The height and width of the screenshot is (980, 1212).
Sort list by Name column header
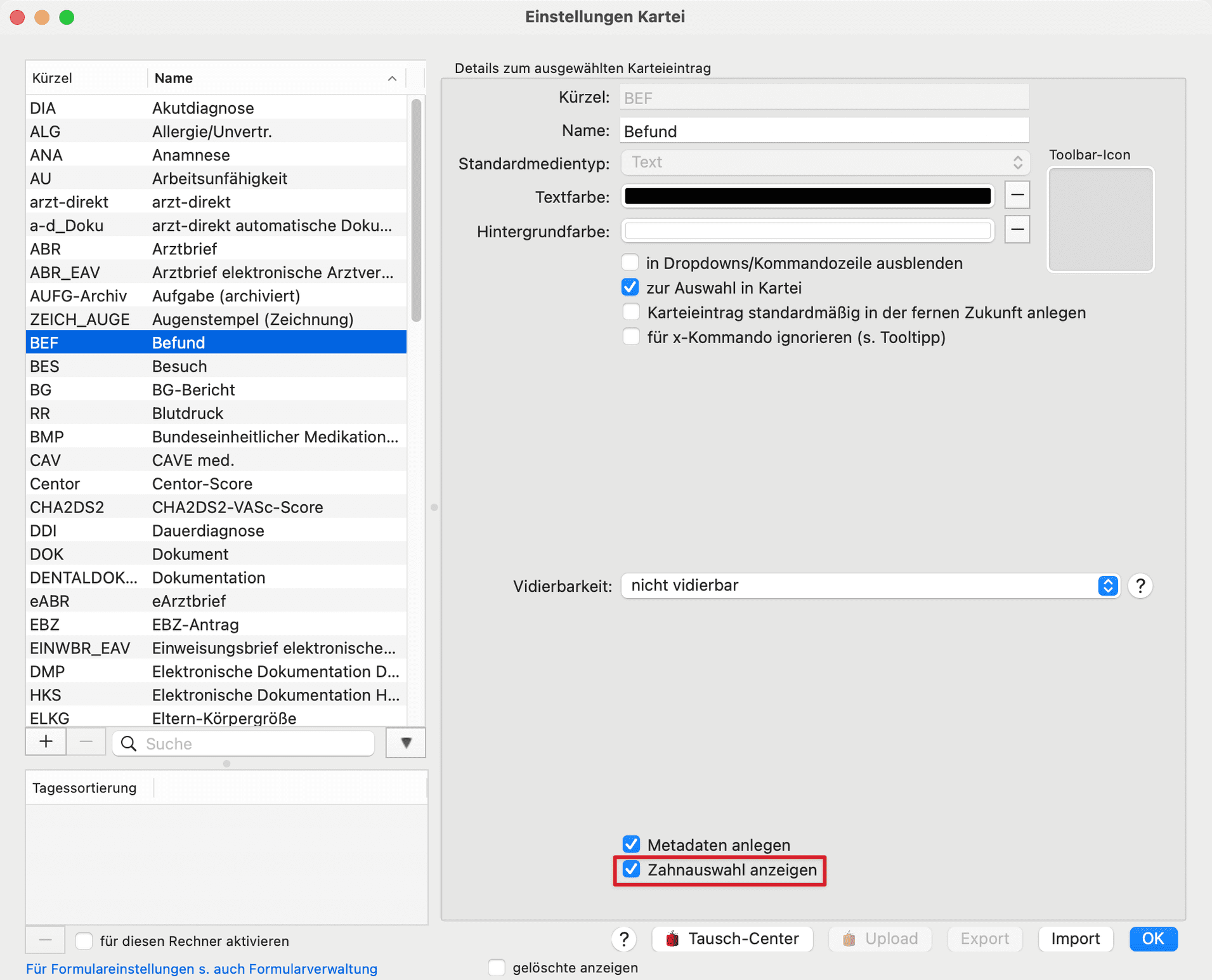point(277,78)
